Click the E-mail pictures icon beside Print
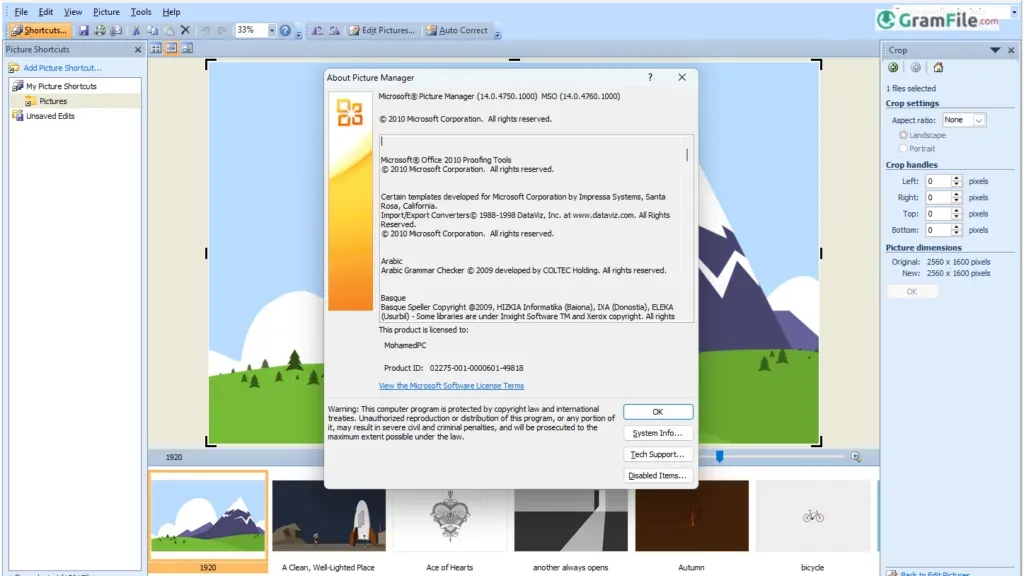1024x576 pixels. click(x=116, y=30)
